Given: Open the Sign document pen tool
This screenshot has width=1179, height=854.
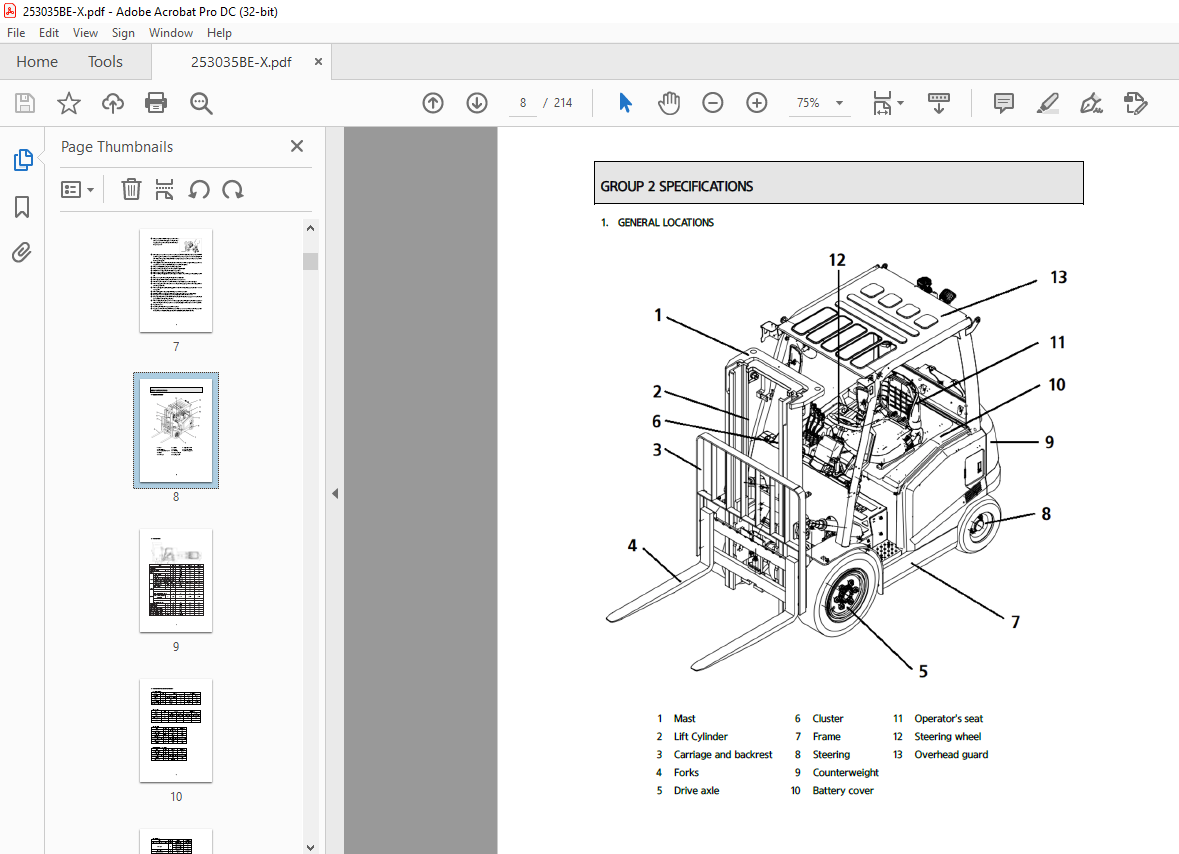Looking at the screenshot, I should [1091, 103].
